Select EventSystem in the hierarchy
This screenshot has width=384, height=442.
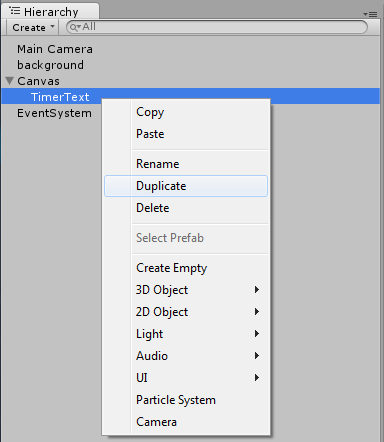click(54, 113)
